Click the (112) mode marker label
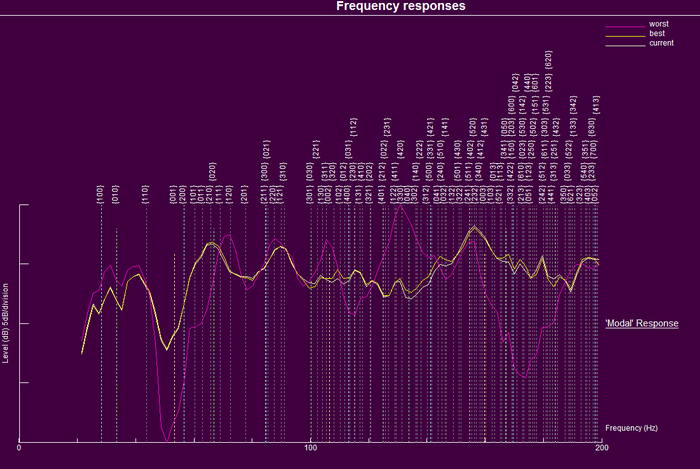This screenshot has height=469, width=700. [x=354, y=127]
